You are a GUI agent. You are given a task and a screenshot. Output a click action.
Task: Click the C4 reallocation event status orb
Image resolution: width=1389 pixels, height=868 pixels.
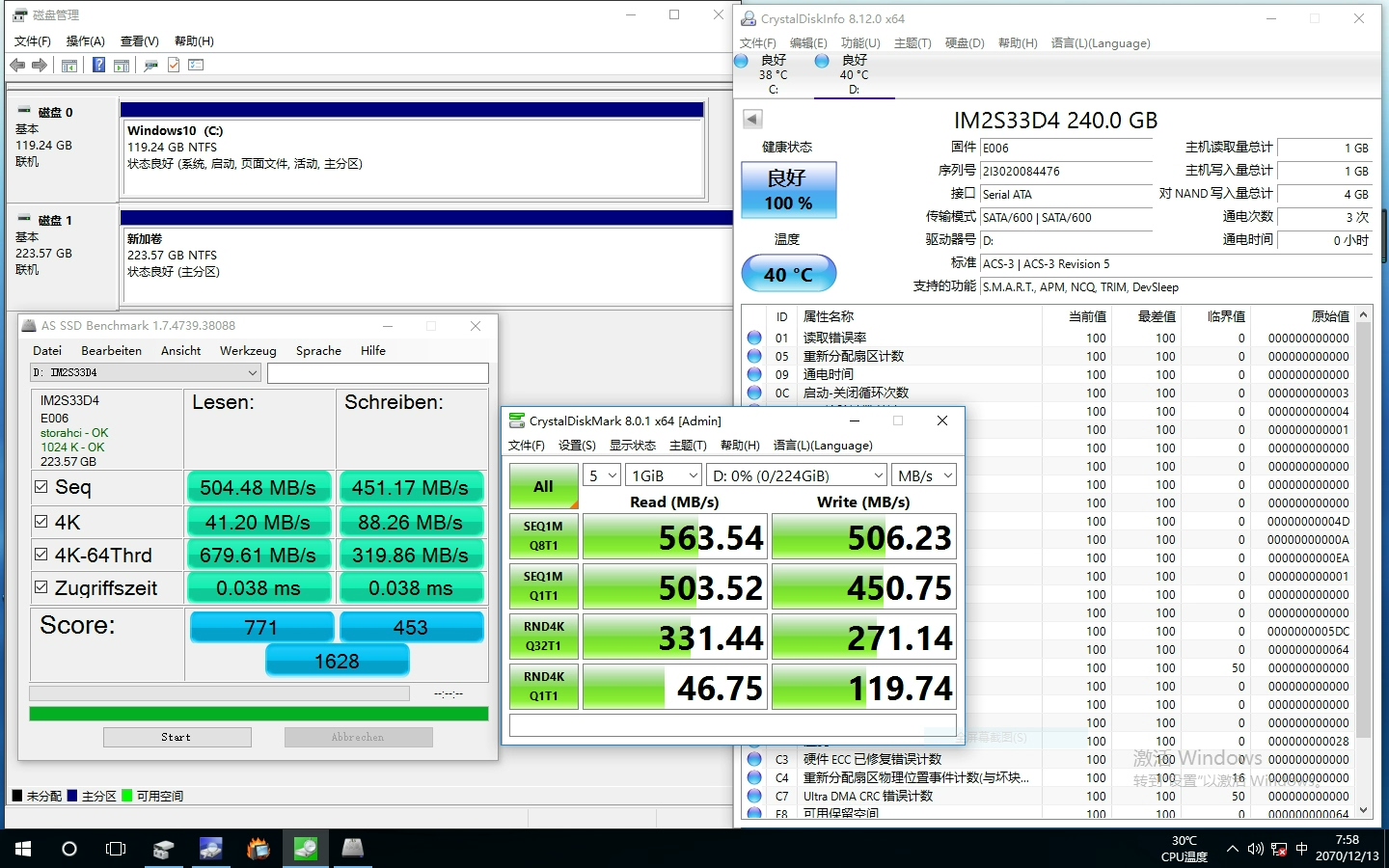coord(754,777)
